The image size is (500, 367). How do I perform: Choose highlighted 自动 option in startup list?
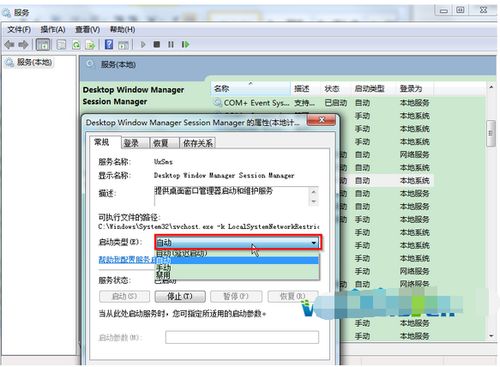click(237, 260)
